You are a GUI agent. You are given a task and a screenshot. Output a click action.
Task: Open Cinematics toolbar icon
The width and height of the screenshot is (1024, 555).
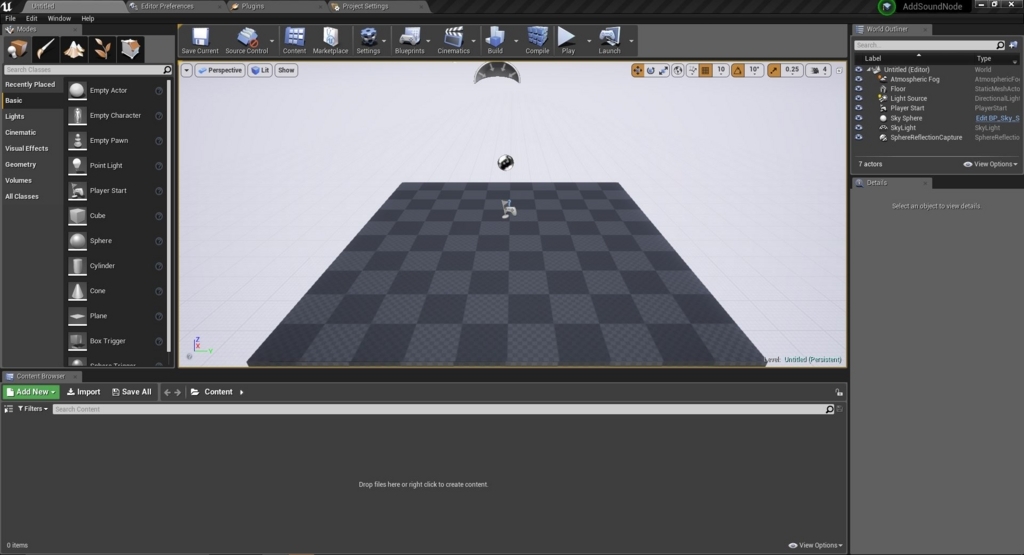[x=453, y=40]
